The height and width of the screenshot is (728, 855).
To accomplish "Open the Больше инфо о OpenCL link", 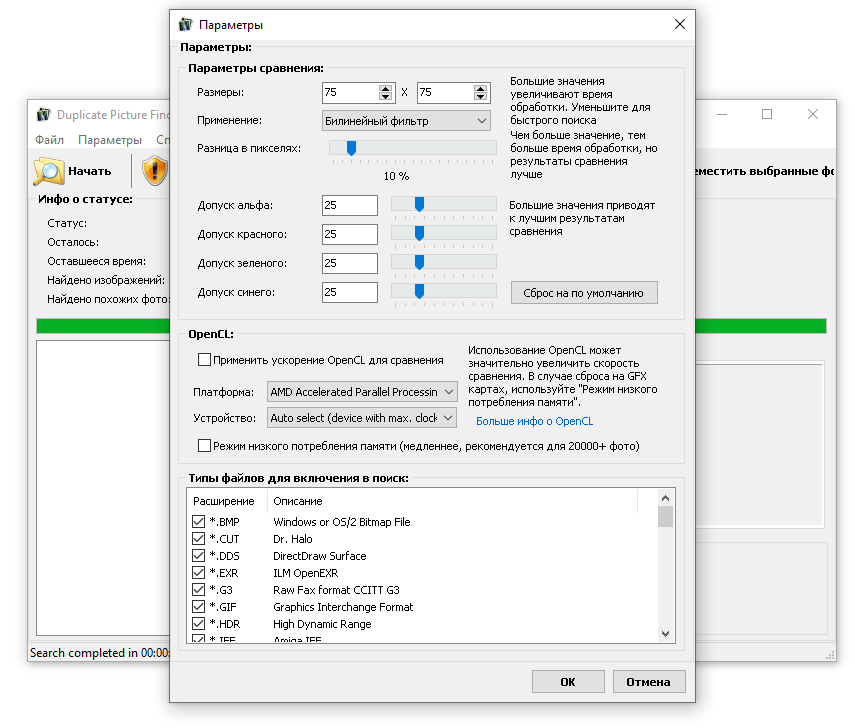I will [x=534, y=421].
